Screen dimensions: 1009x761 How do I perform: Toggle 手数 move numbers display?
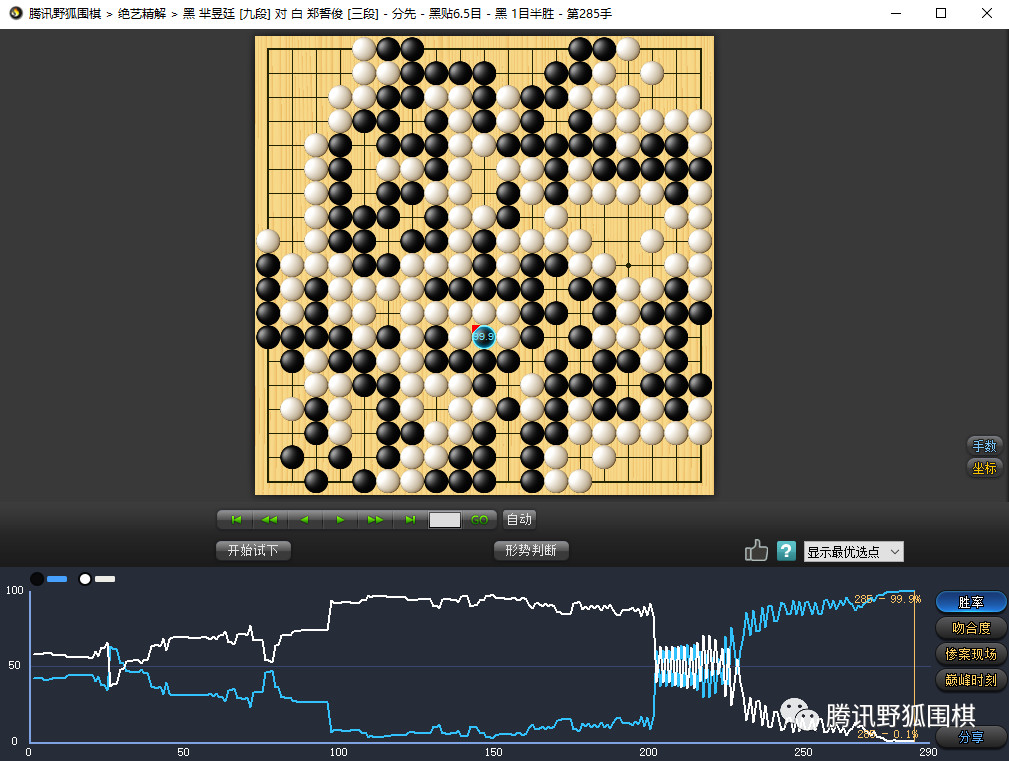(x=984, y=446)
